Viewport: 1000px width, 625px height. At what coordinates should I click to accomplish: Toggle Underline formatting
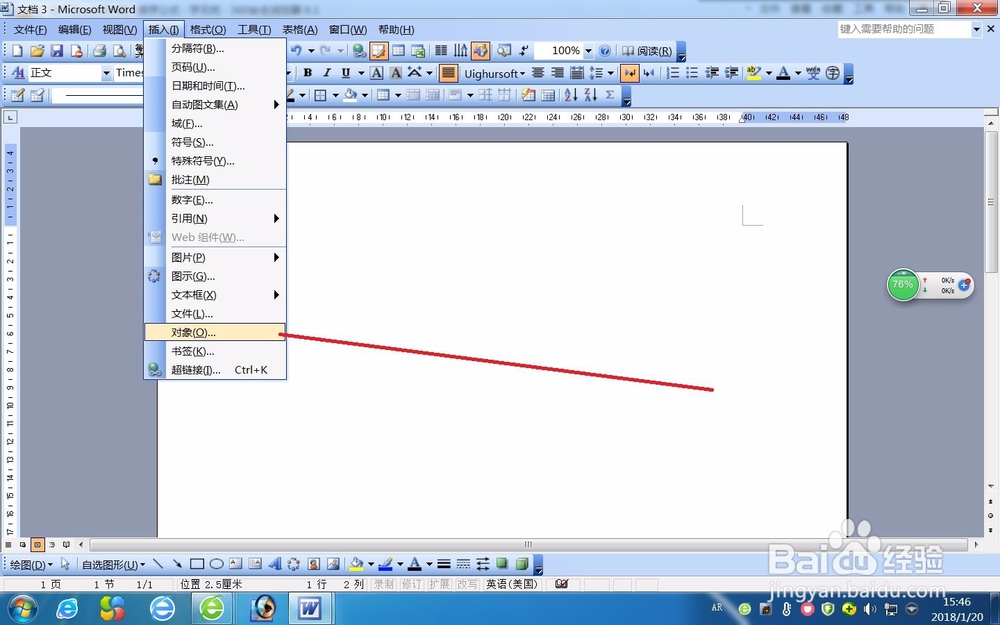346,73
